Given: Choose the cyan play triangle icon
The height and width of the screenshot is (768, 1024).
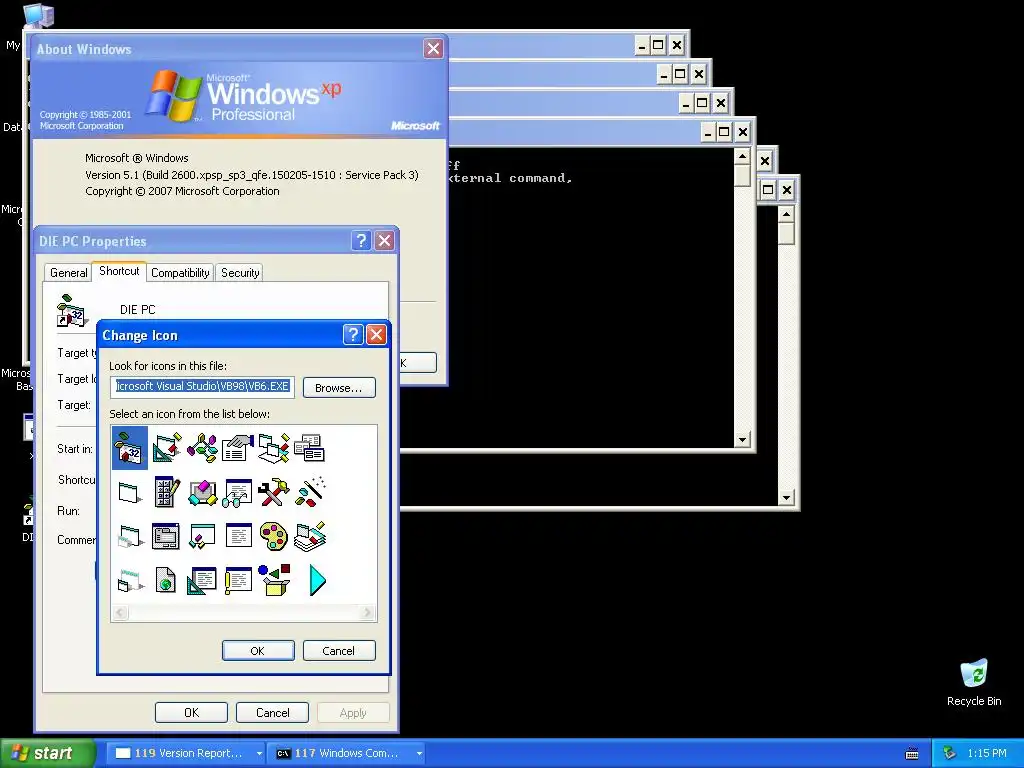Looking at the screenshot, I should click(x=317, y=580).
